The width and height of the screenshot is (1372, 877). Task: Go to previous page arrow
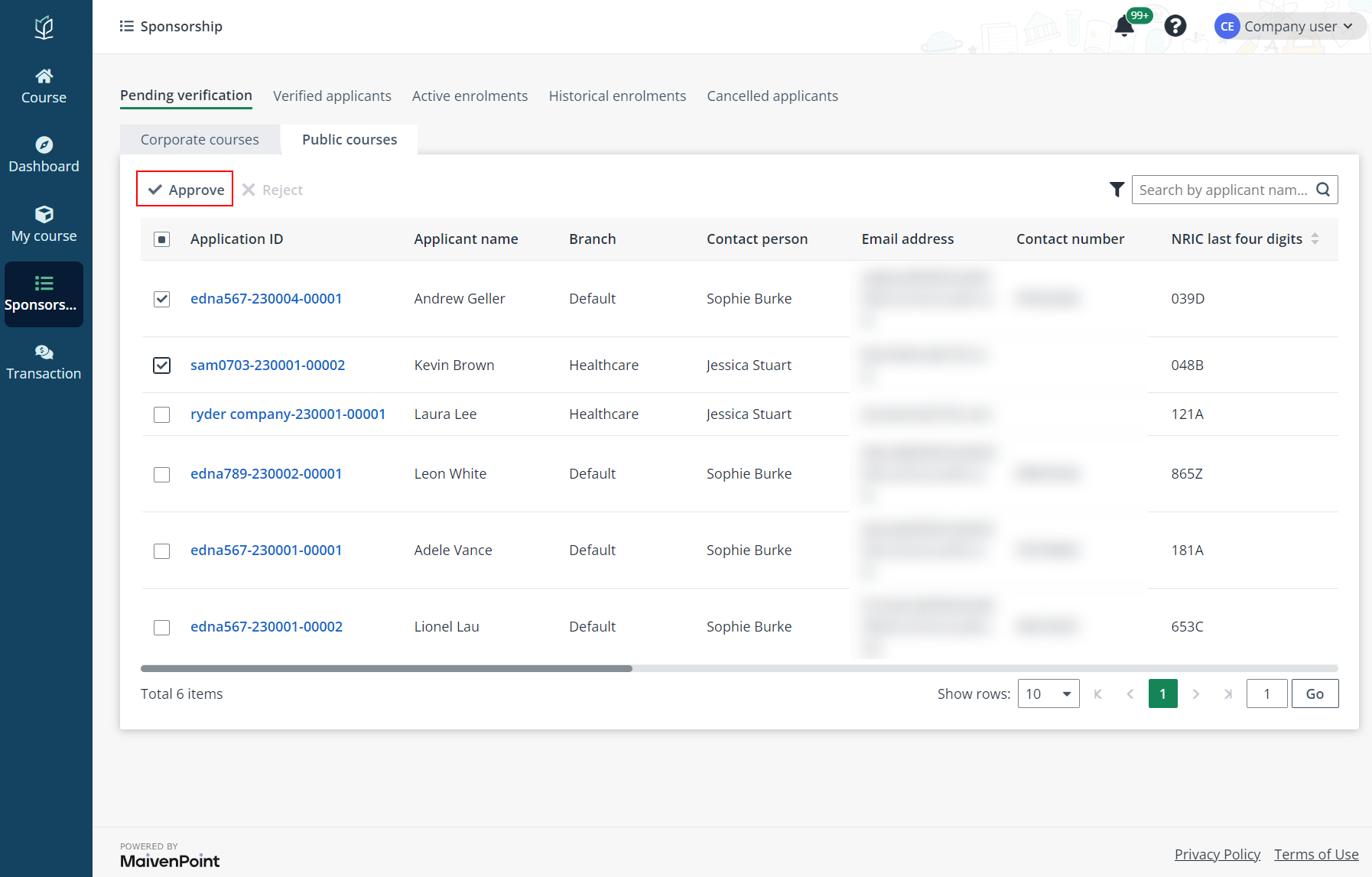pos(1130,693)
